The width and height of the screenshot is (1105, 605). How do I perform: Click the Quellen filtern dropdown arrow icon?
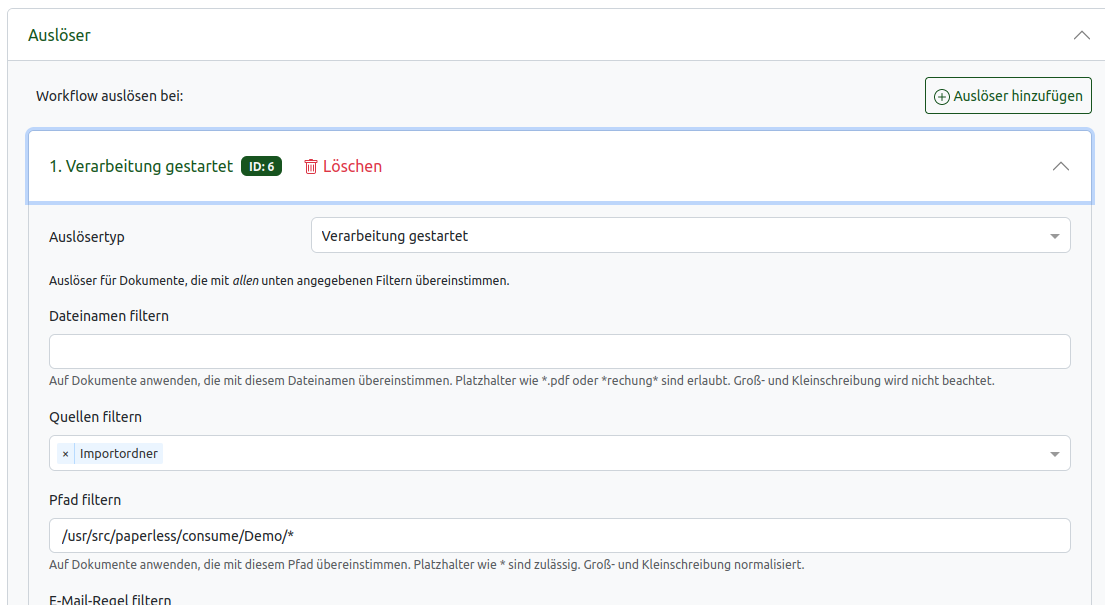[1053, 453]
